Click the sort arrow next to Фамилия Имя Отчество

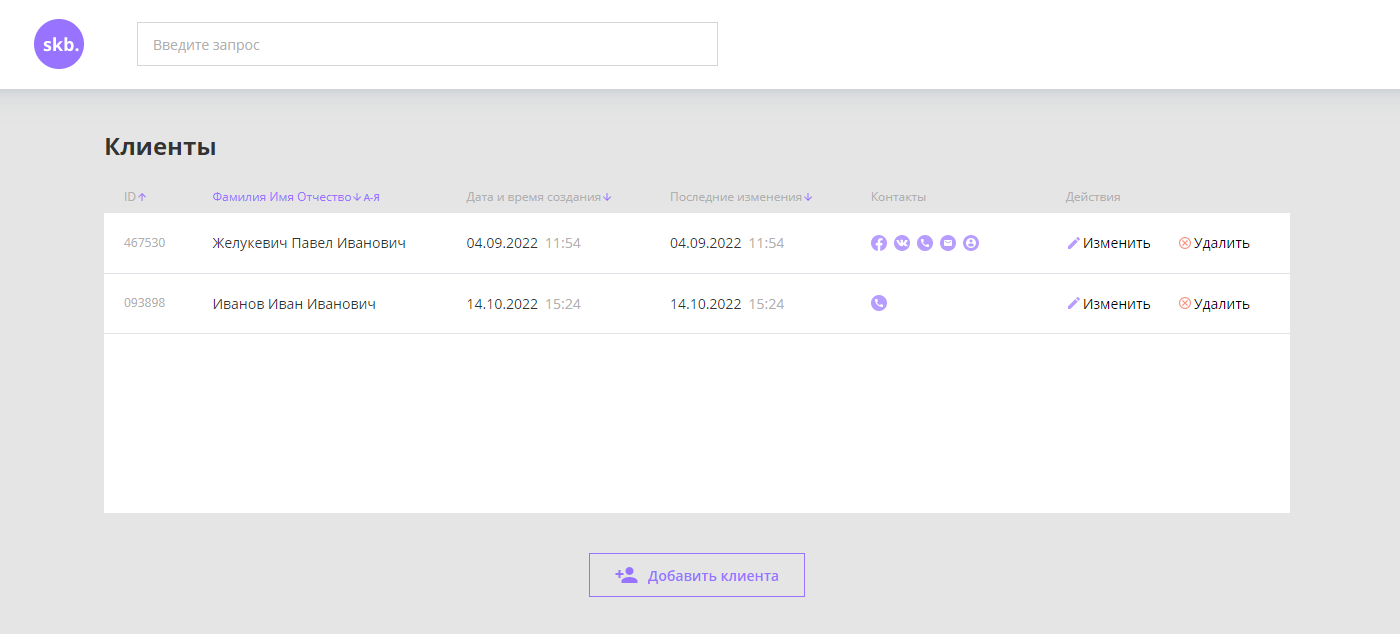(x=357, y=196)
